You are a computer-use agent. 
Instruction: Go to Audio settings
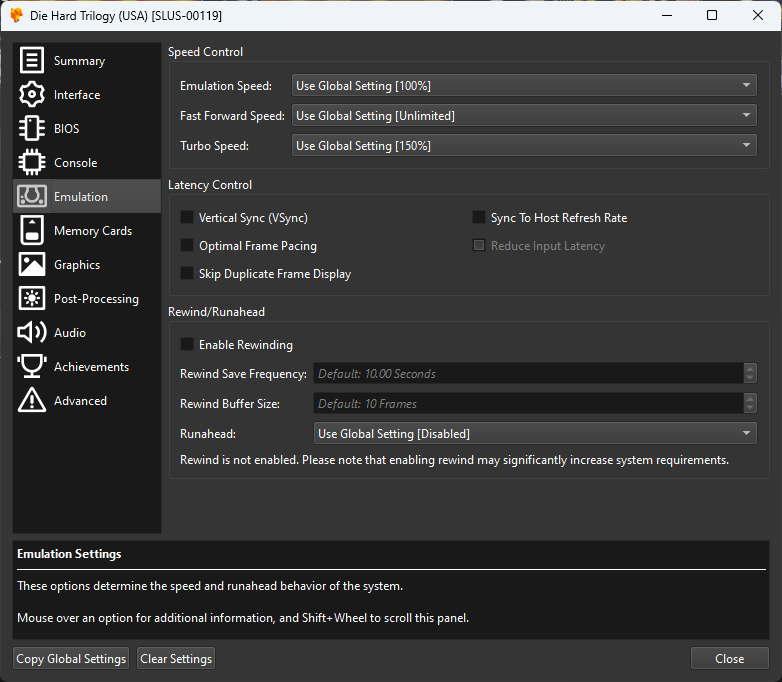(87, 332)
